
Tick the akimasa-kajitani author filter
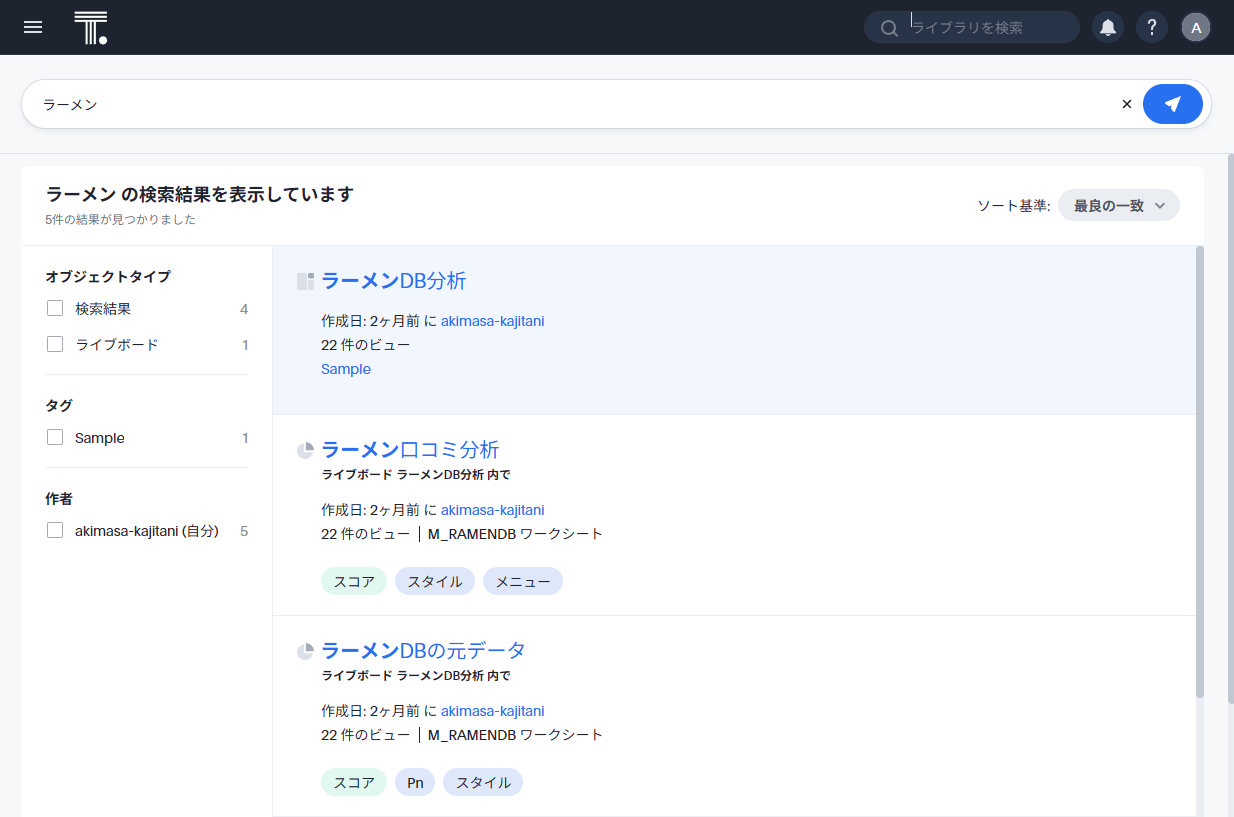55,531
